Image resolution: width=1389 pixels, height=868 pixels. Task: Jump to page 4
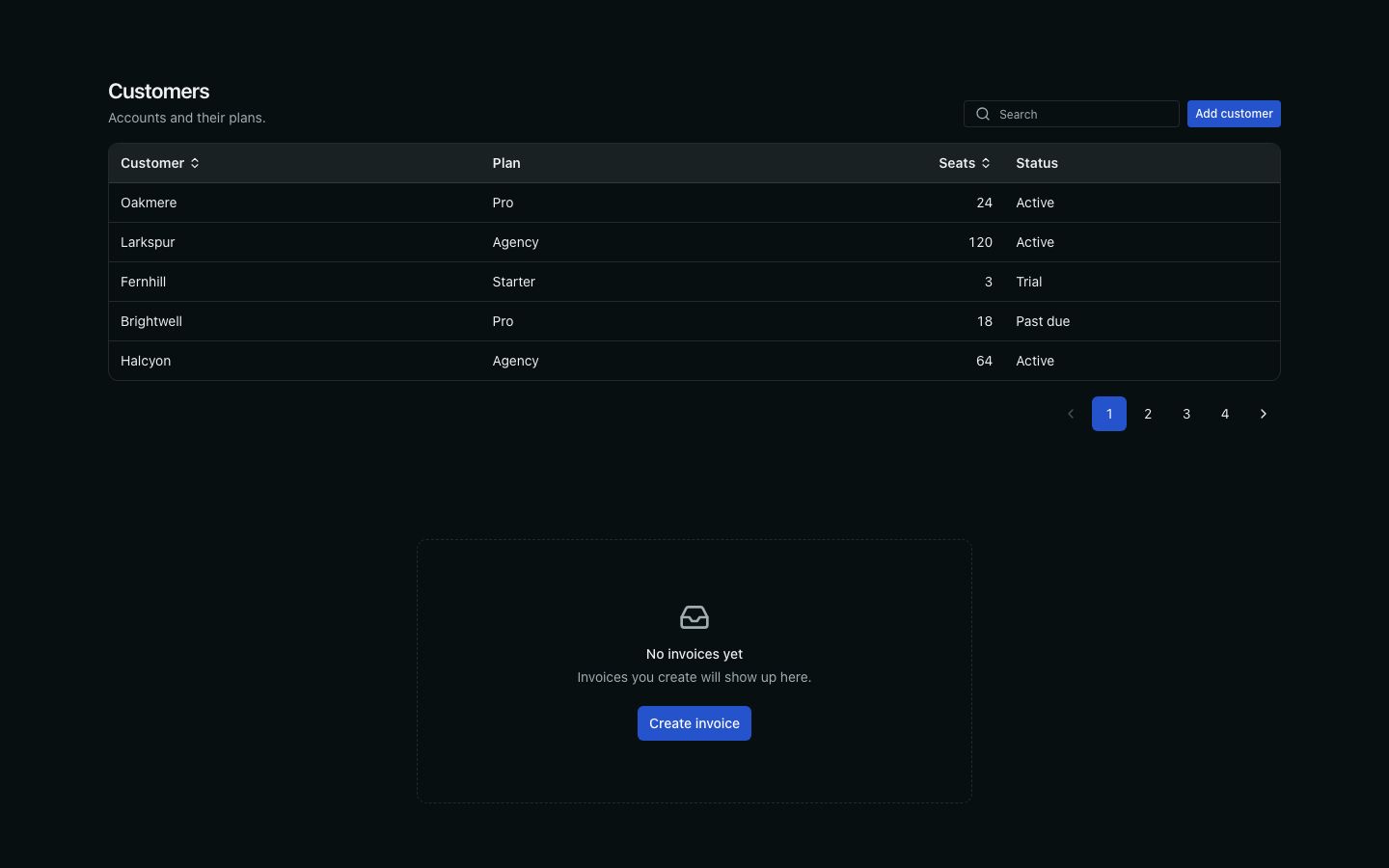1225,414
